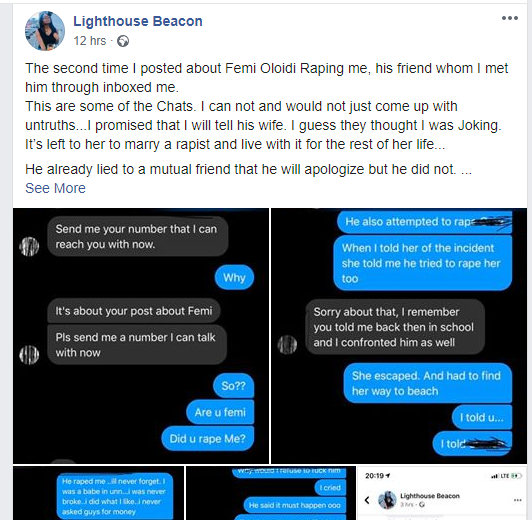Image resolution: width=532 pixels, height=520 pixels.
Task: Click the 'I told u...' chat bubble
Action: pyautogui.click(x=482, y=417)
